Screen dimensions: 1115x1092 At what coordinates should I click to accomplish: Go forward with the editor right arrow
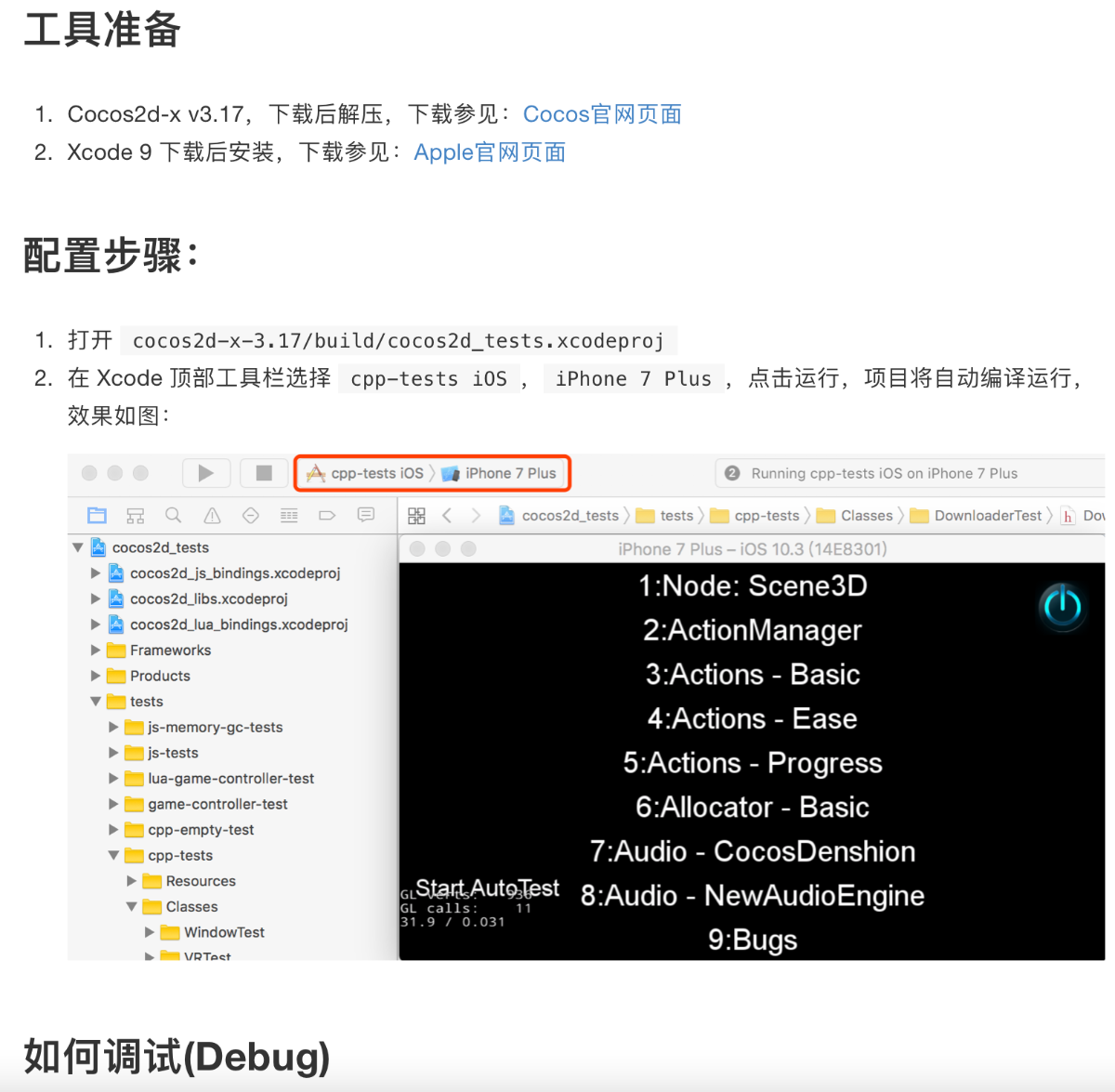476,516
